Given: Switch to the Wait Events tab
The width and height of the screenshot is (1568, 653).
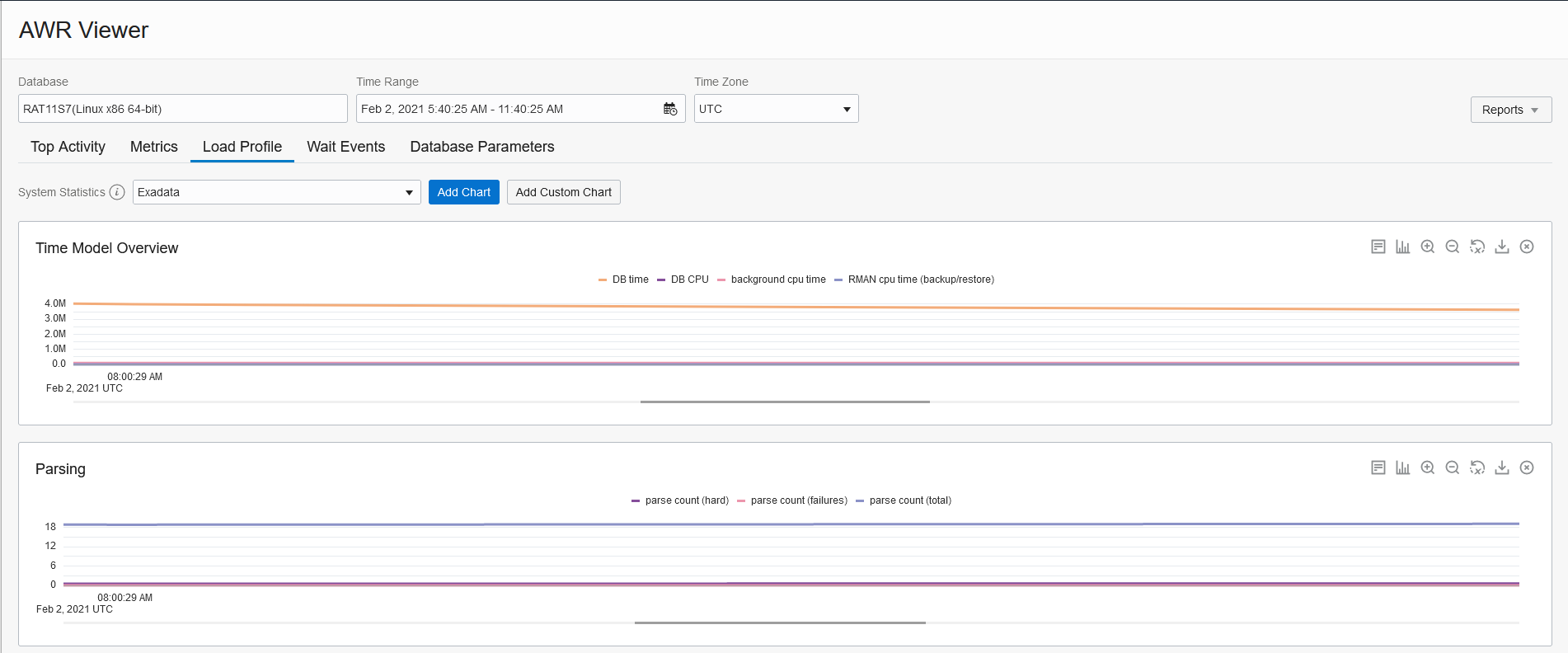Looking at the screenshot, I should [345, 147].
